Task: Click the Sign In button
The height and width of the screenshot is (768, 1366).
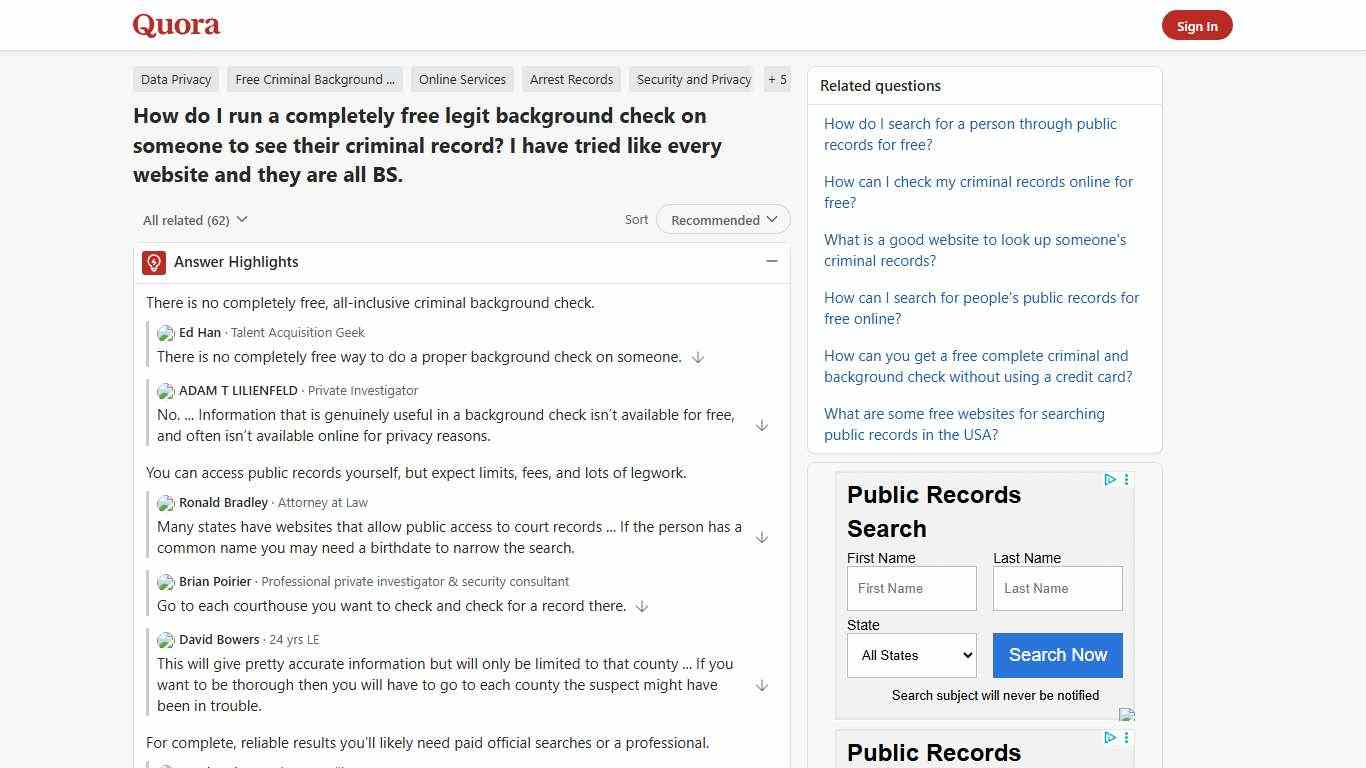Action: pyautogui.click(x=1197, y=25)
